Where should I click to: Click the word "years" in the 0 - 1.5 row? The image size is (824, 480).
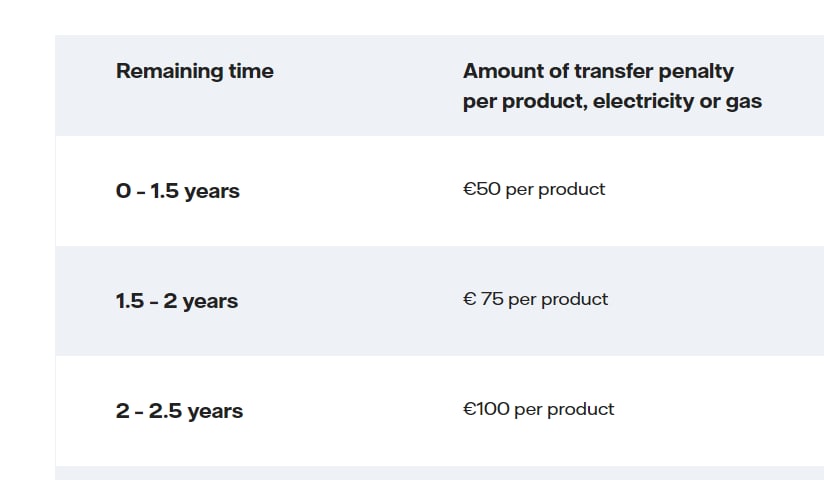(212, 192)
